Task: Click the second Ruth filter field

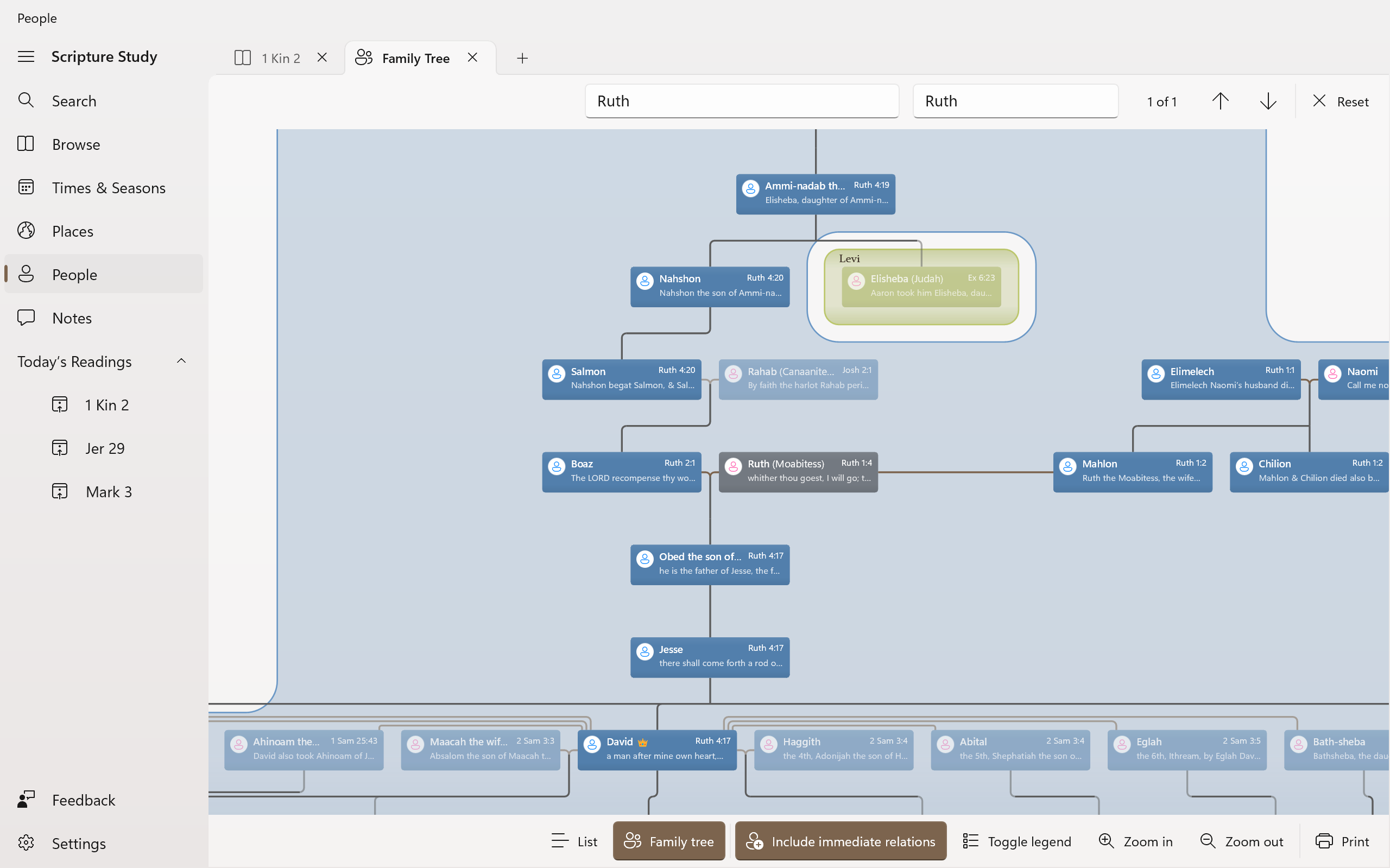Action: [1015, 101]
